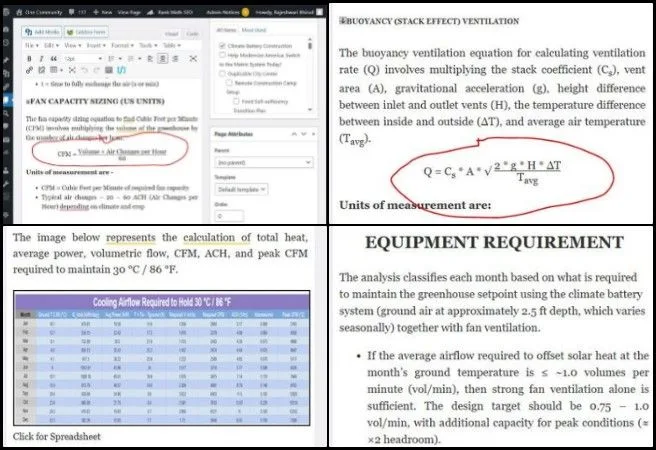Toggle italic formatting in editor toolbar

pos(41,59)
